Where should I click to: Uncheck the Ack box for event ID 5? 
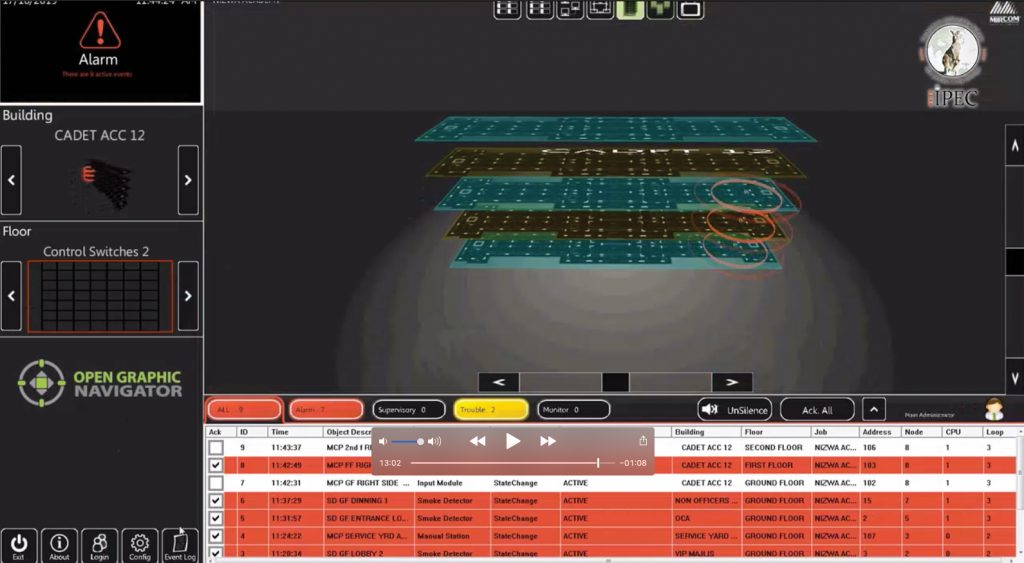click(216, 519)
